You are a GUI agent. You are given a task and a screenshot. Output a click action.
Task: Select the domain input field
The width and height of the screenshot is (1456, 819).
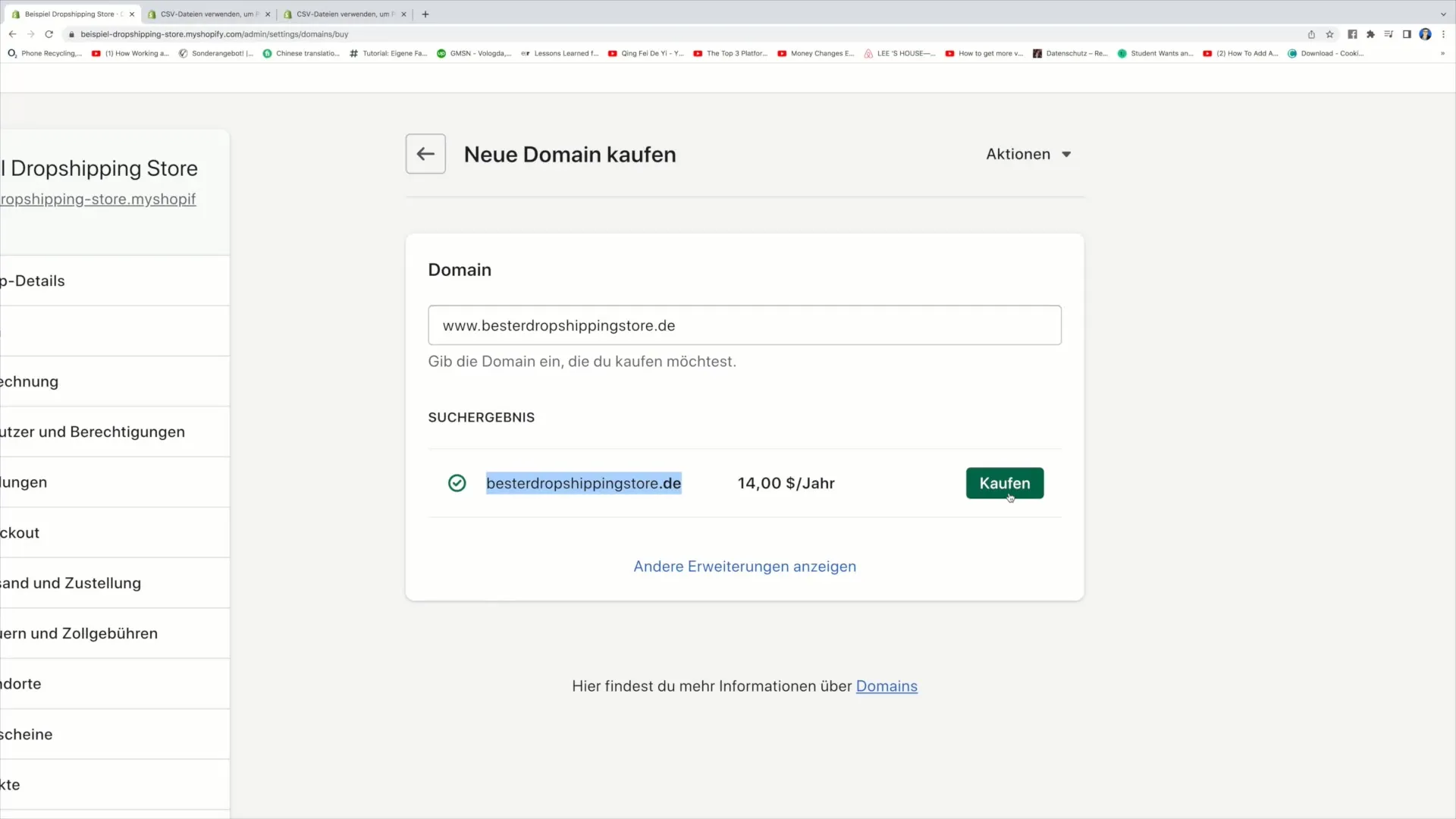743,325
